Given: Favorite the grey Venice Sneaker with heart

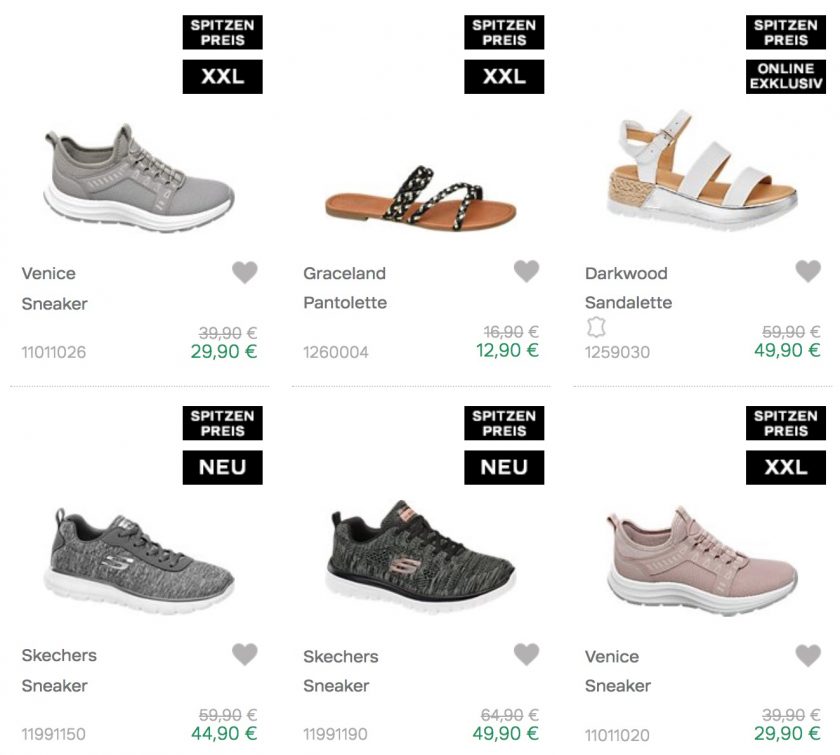Looking at the screenshot, I should pos(245,272).
